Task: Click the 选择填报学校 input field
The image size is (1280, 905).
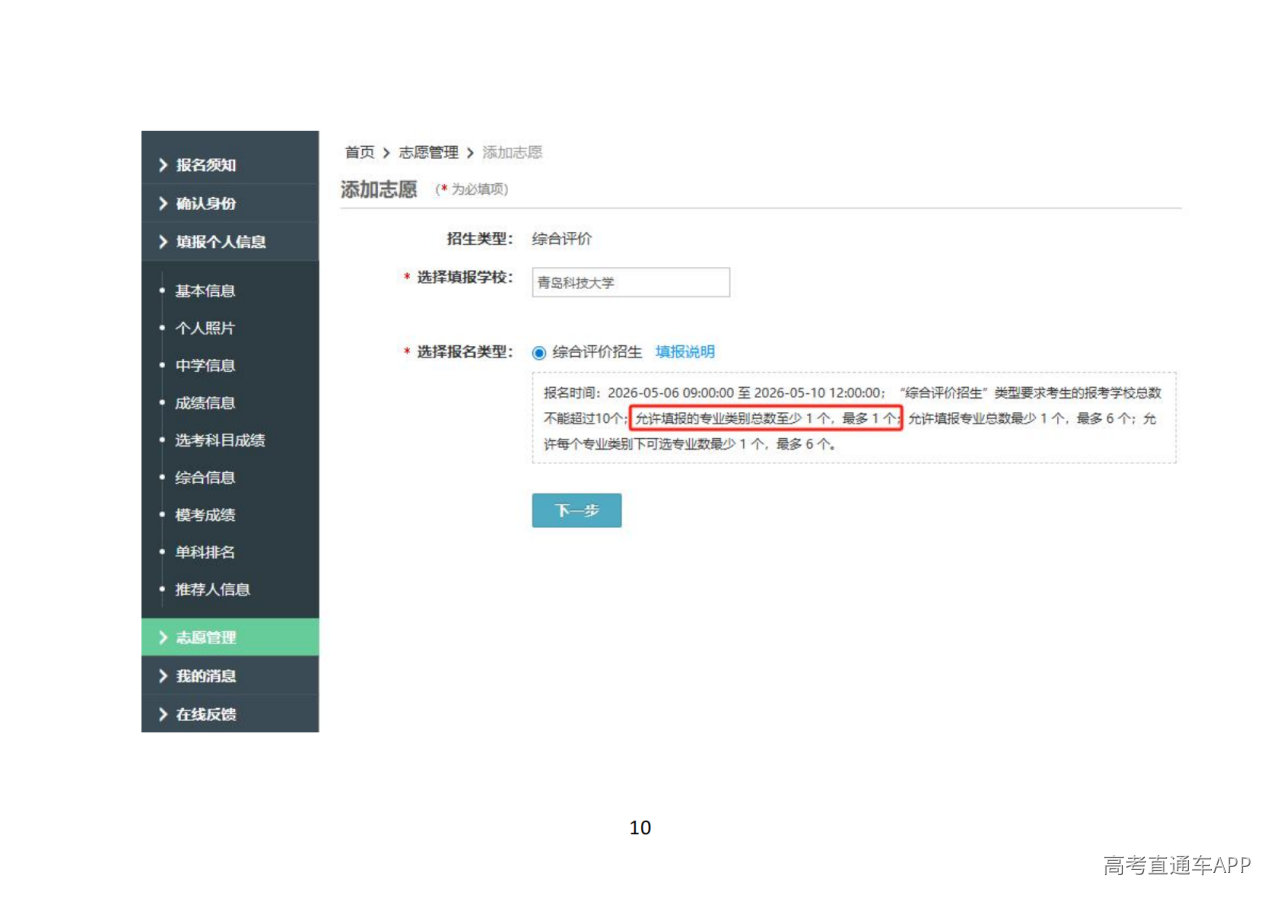Action: point(631,283)
